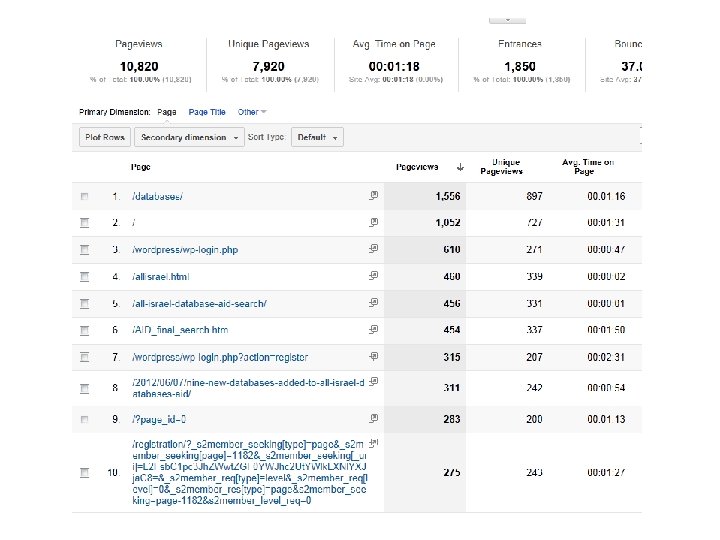The width and height of the screenshot is (720, 540).
Task: Open external link icon for / row
Action: point(373,222)
